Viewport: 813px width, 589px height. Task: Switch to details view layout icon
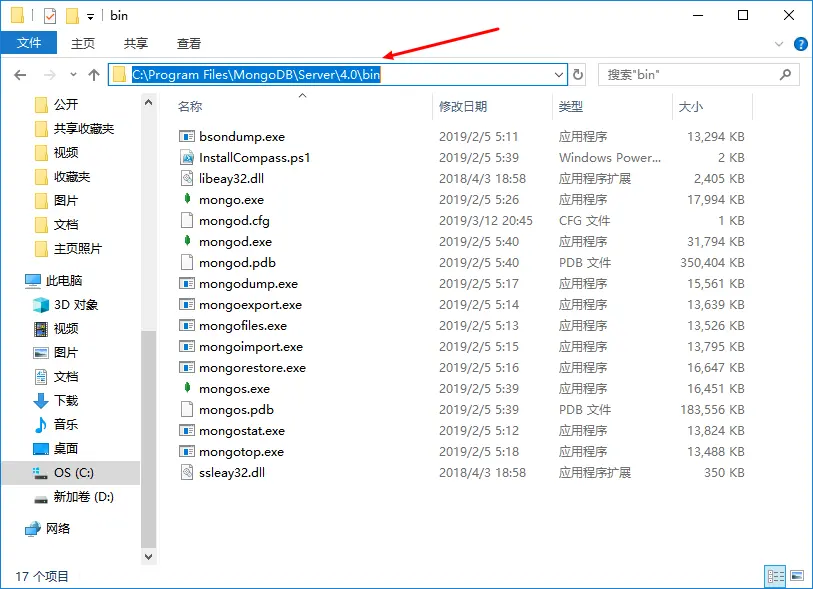pos(775,576)
